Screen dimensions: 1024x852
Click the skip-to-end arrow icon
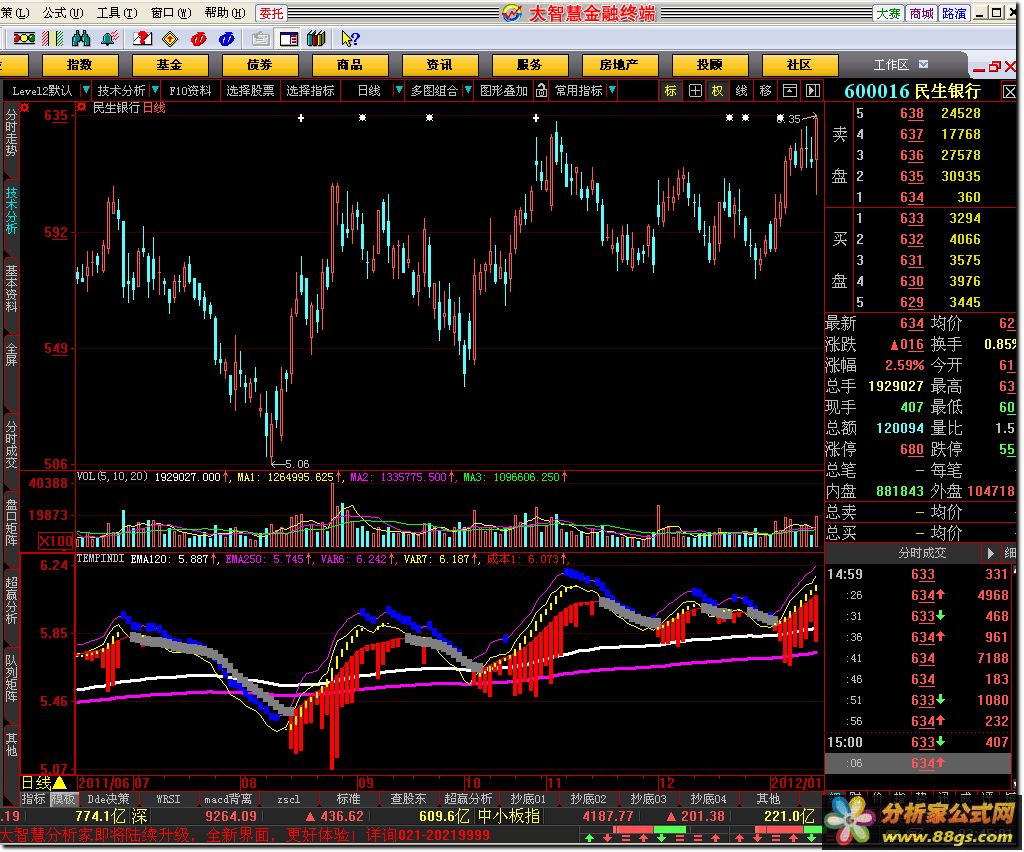coord(812,91)
